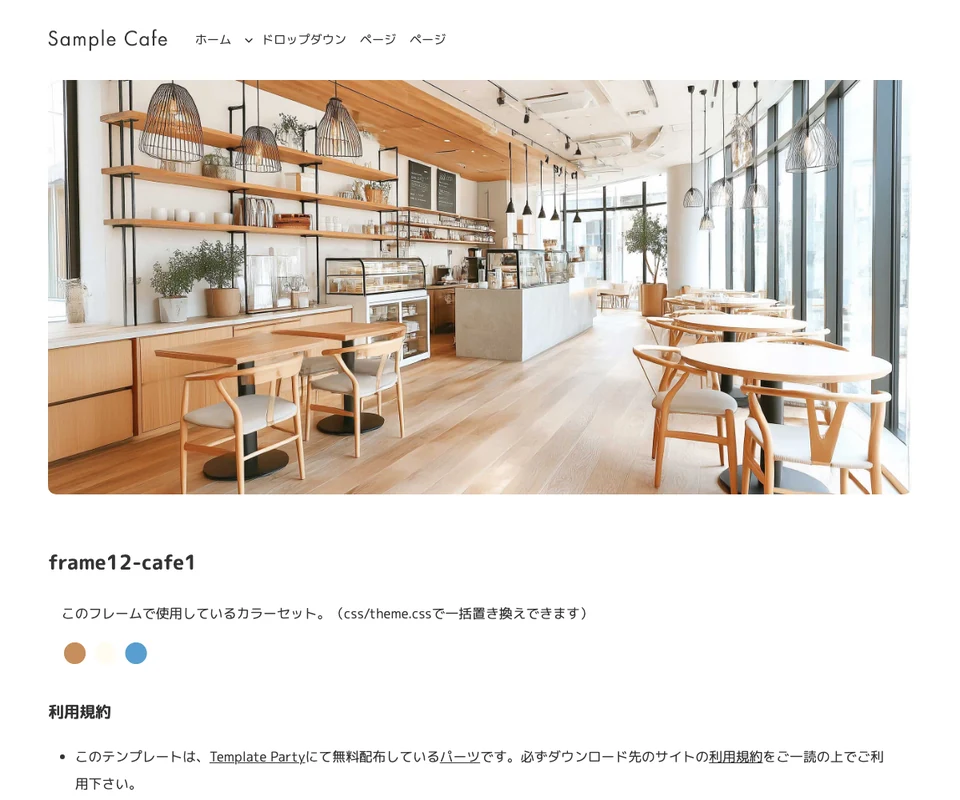Image resolution: width=960 pixels, height=800 pixels.
Task: Click the frame12-cafe1 heading
Action: (122, 562)
